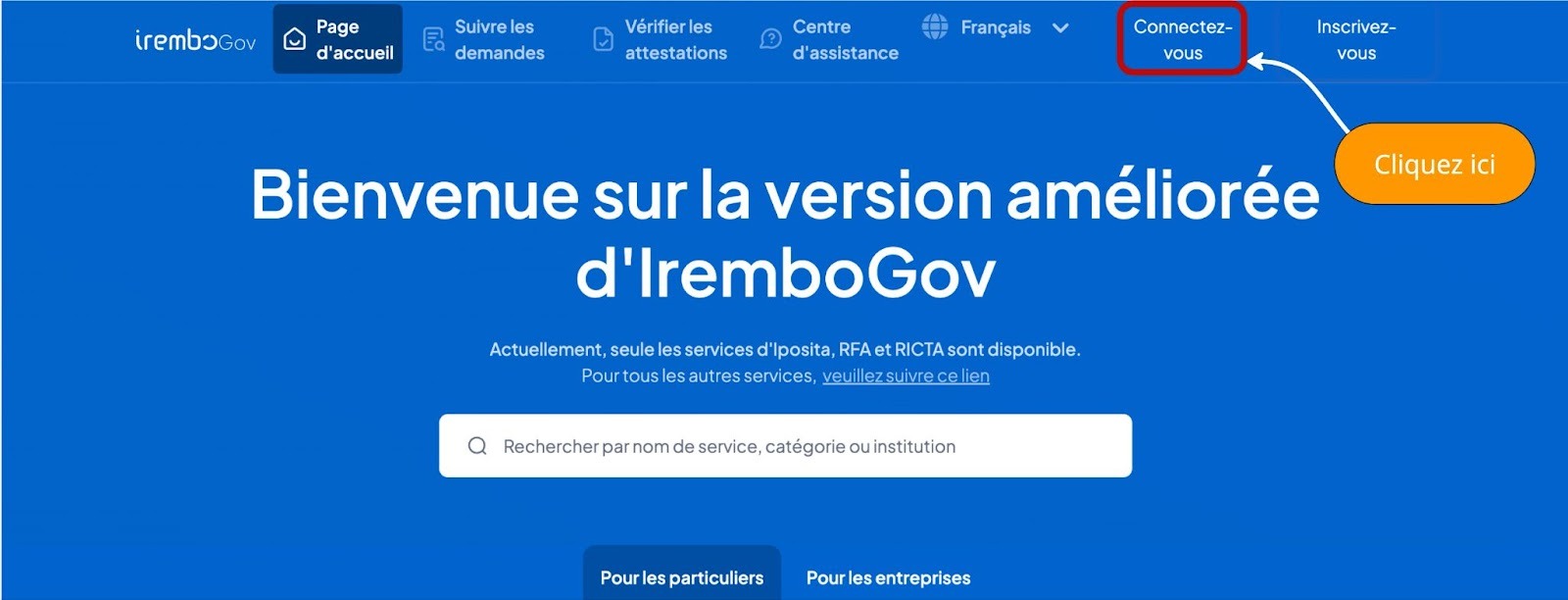Image resolution: width=1568 pixels, height=600 pixels.
Task: Click the help bubble icon for Centre d'assistance
Action: pyautogui.click(x=771, y=39)
